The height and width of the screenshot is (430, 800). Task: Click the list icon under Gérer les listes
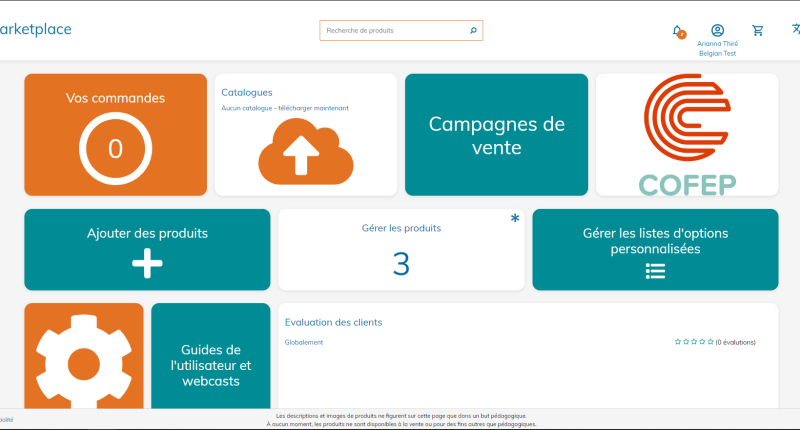(x=655, y=271)
